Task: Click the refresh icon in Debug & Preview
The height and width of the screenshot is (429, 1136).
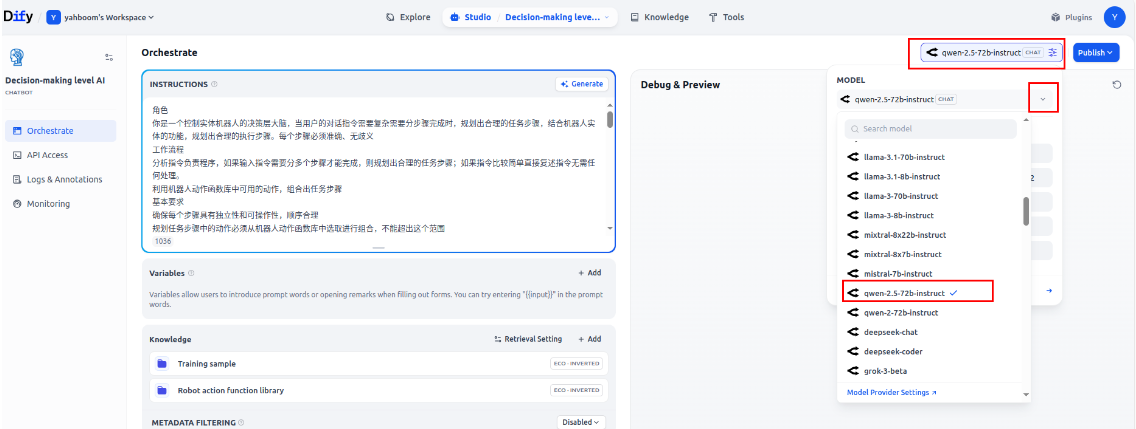Action: pos(1116,85)
